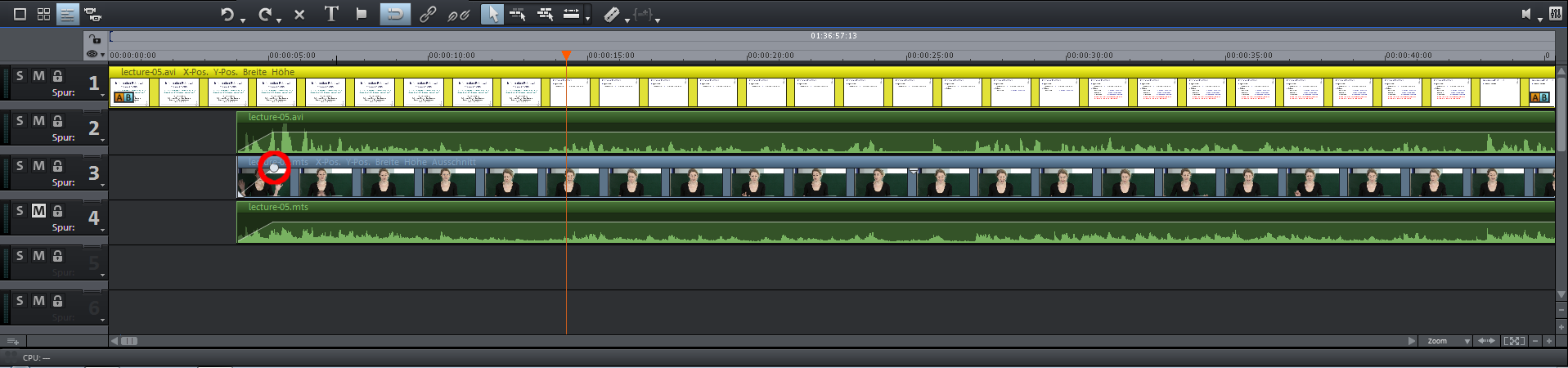Unmute track 4 with M button
Image resolution: width=1568 pixels, height=368 pixels.
pyautogui.click(x=38, y=210)
